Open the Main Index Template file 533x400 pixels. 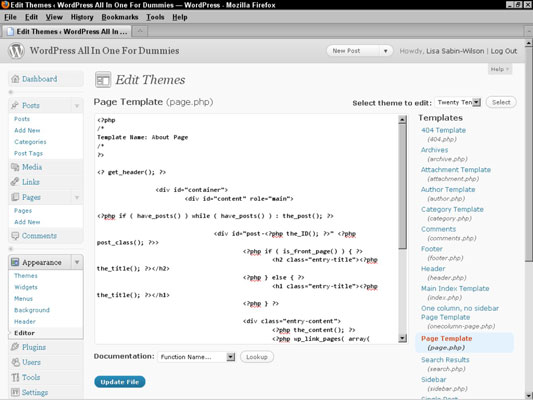tap(455, 289)
